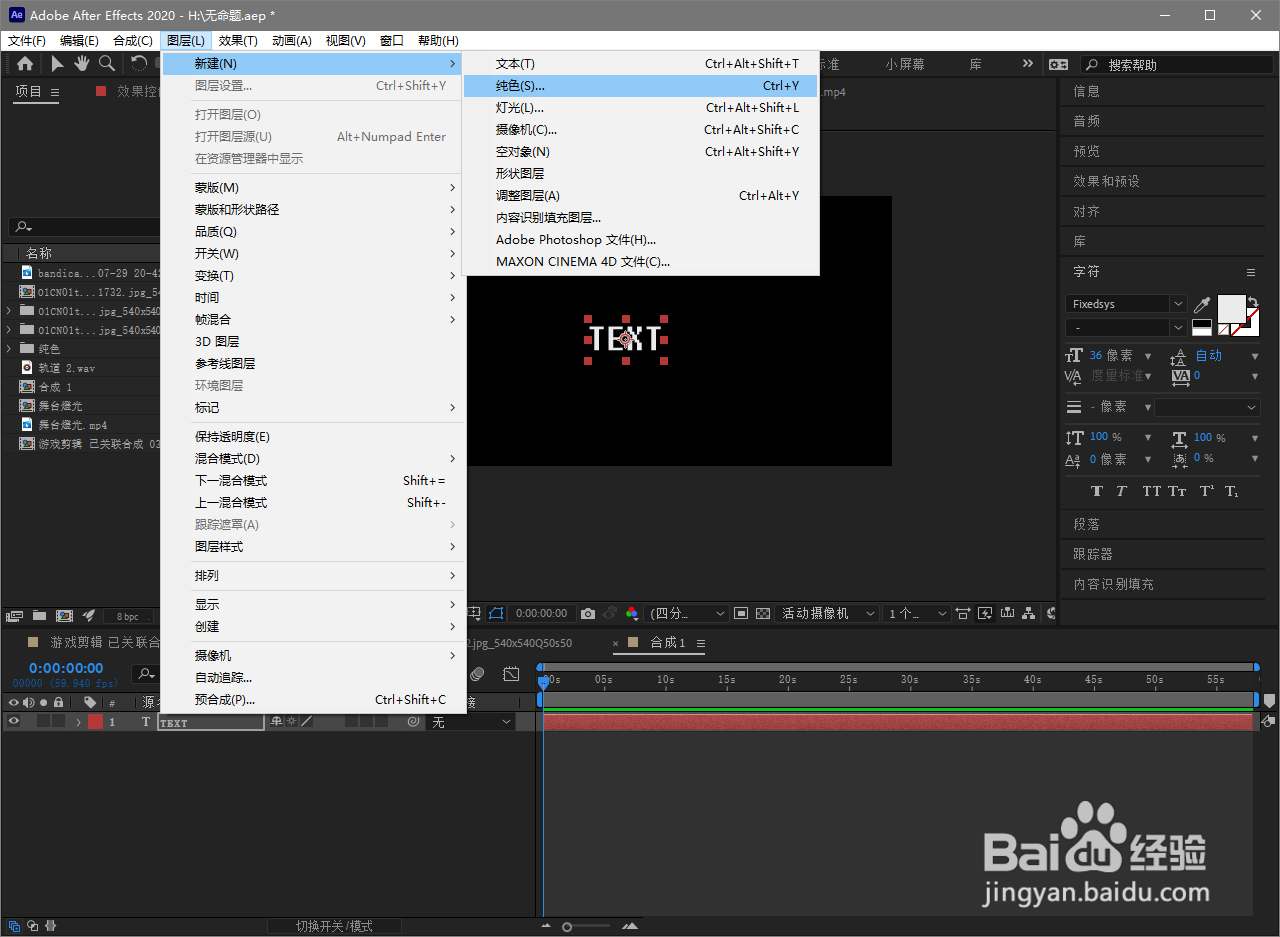Select the Hand tool in the toolbar
Screen dimensions: 1280x937
pos(83,63)
